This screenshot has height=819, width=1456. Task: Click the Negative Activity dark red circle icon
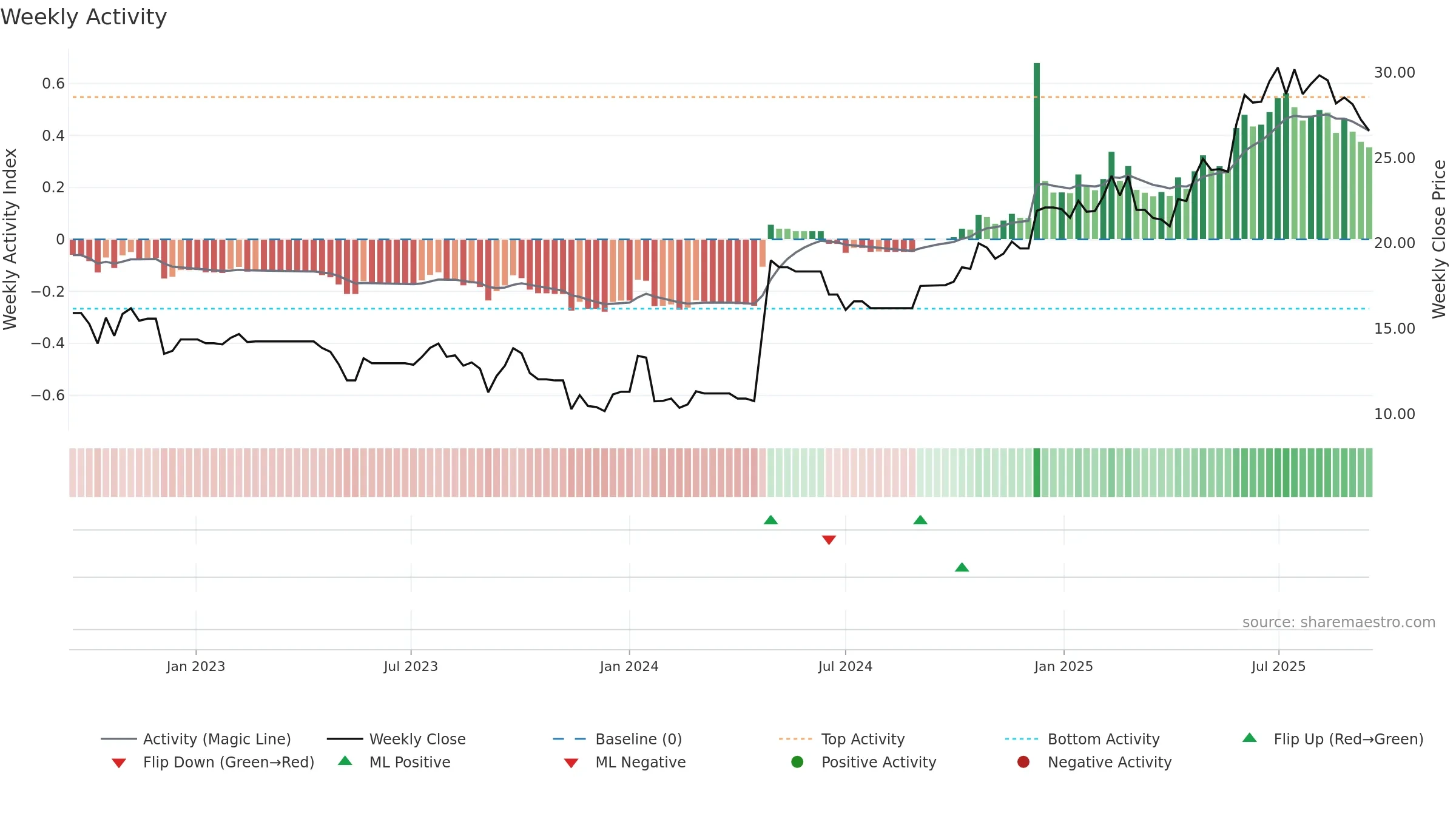(x=1023, y=762)
